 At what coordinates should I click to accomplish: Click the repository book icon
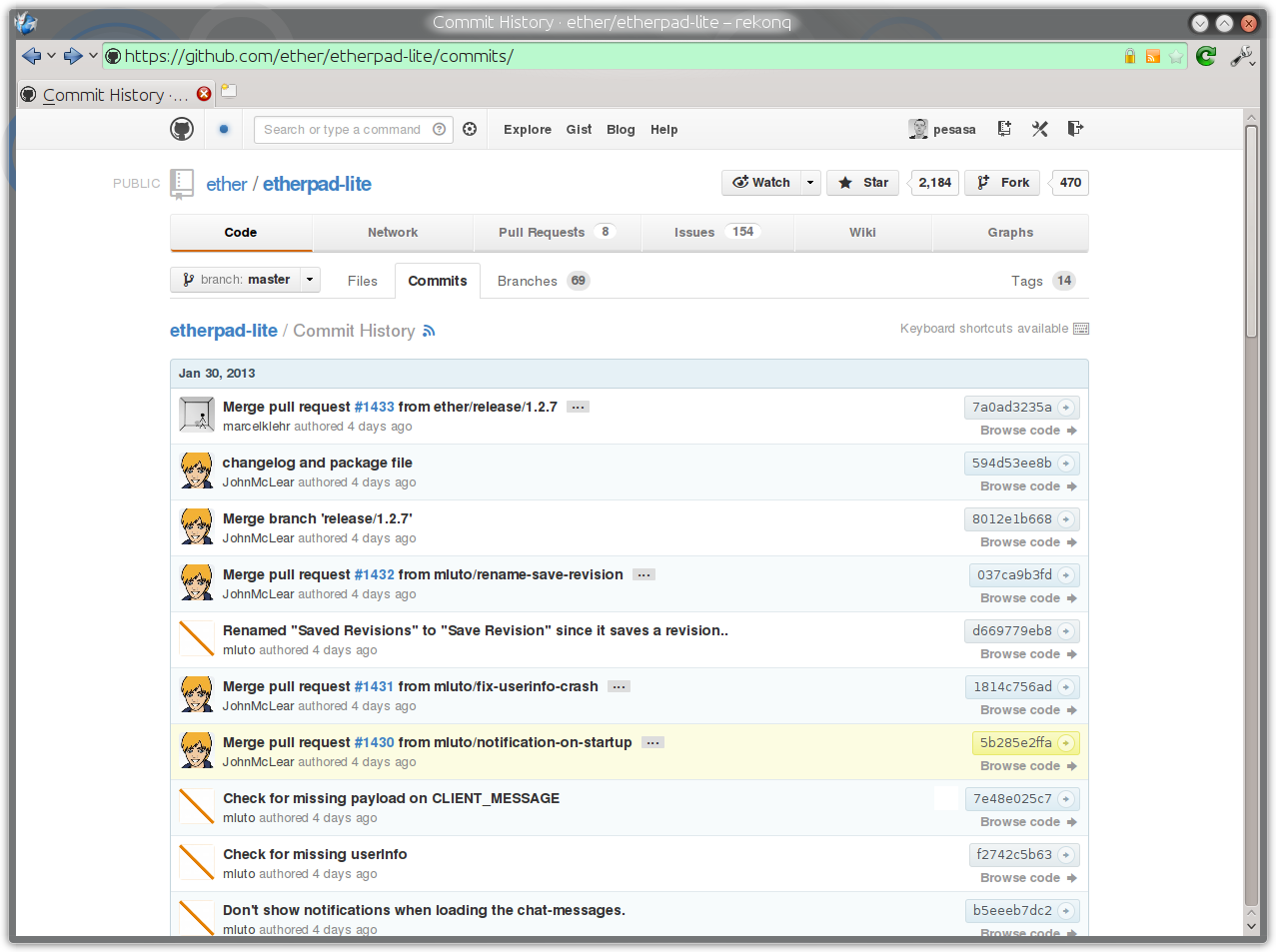click(182, 184)
